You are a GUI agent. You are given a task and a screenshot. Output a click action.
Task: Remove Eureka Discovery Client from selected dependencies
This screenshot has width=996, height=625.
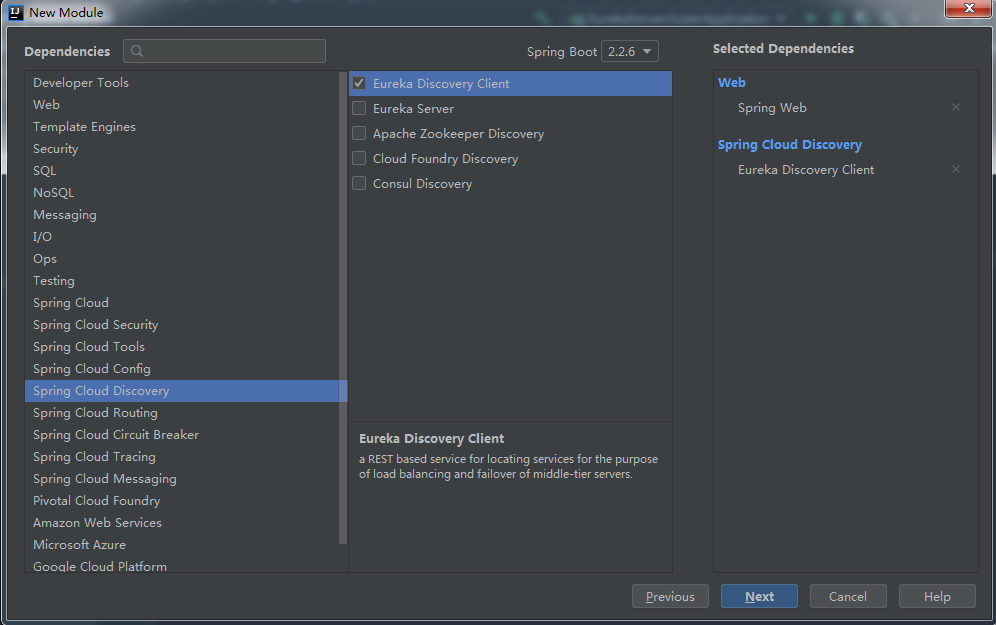click(955, 169)
